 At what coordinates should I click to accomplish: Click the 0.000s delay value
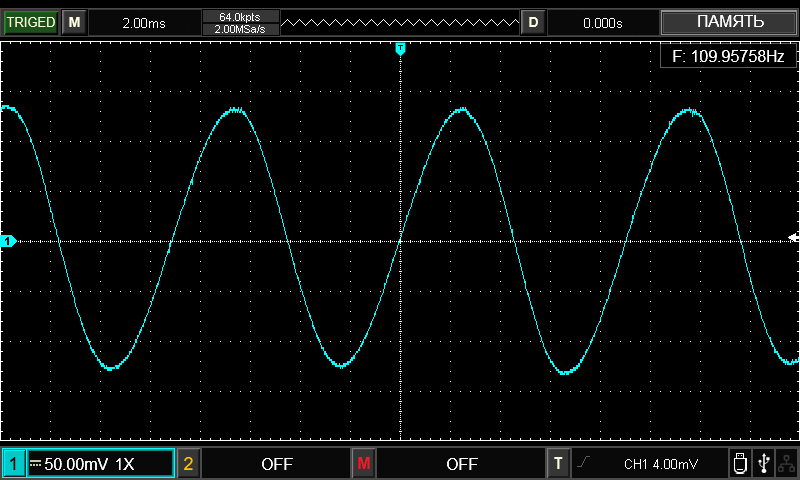click(603, 22)
